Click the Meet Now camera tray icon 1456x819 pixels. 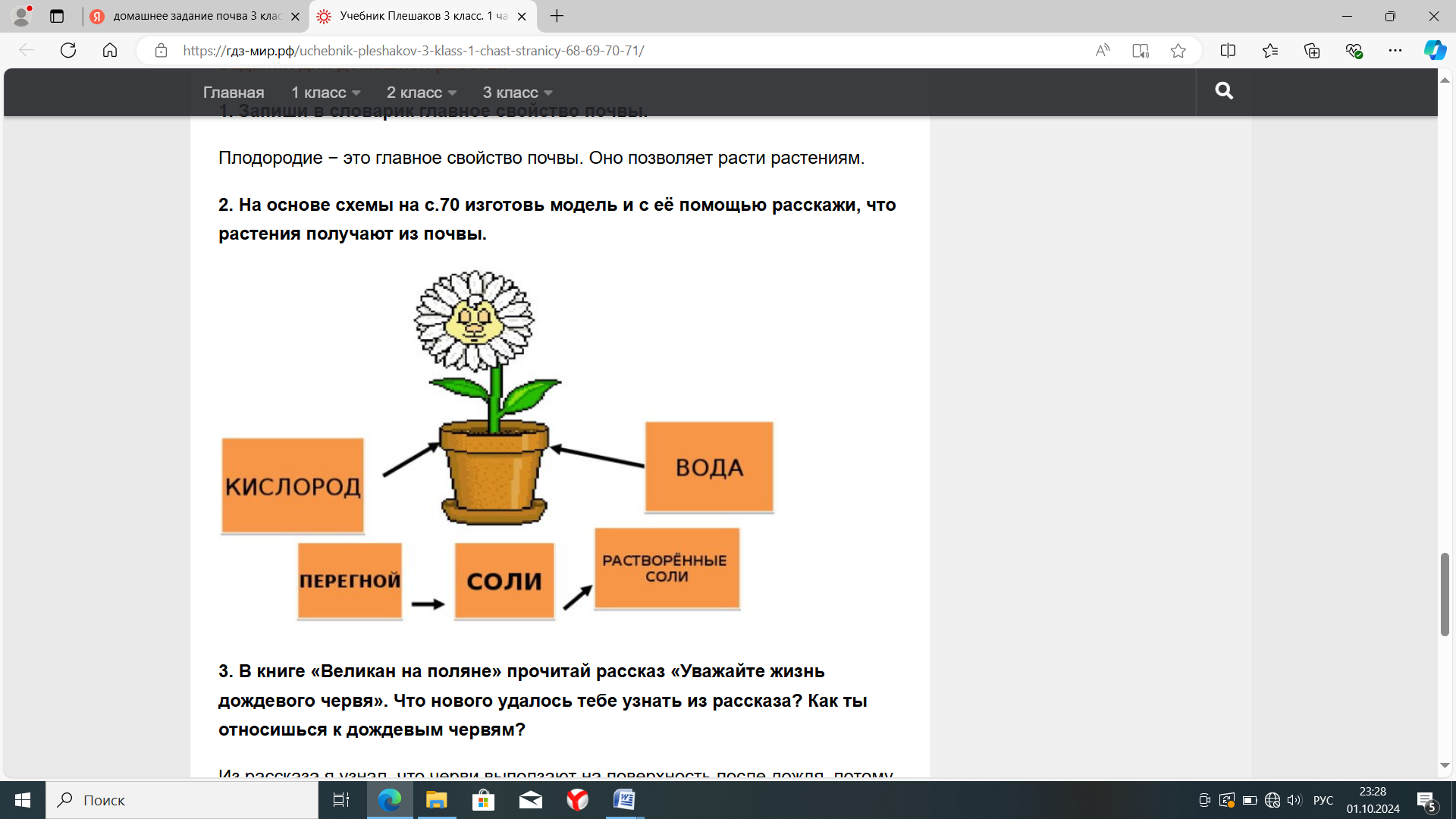(1204, 800)
